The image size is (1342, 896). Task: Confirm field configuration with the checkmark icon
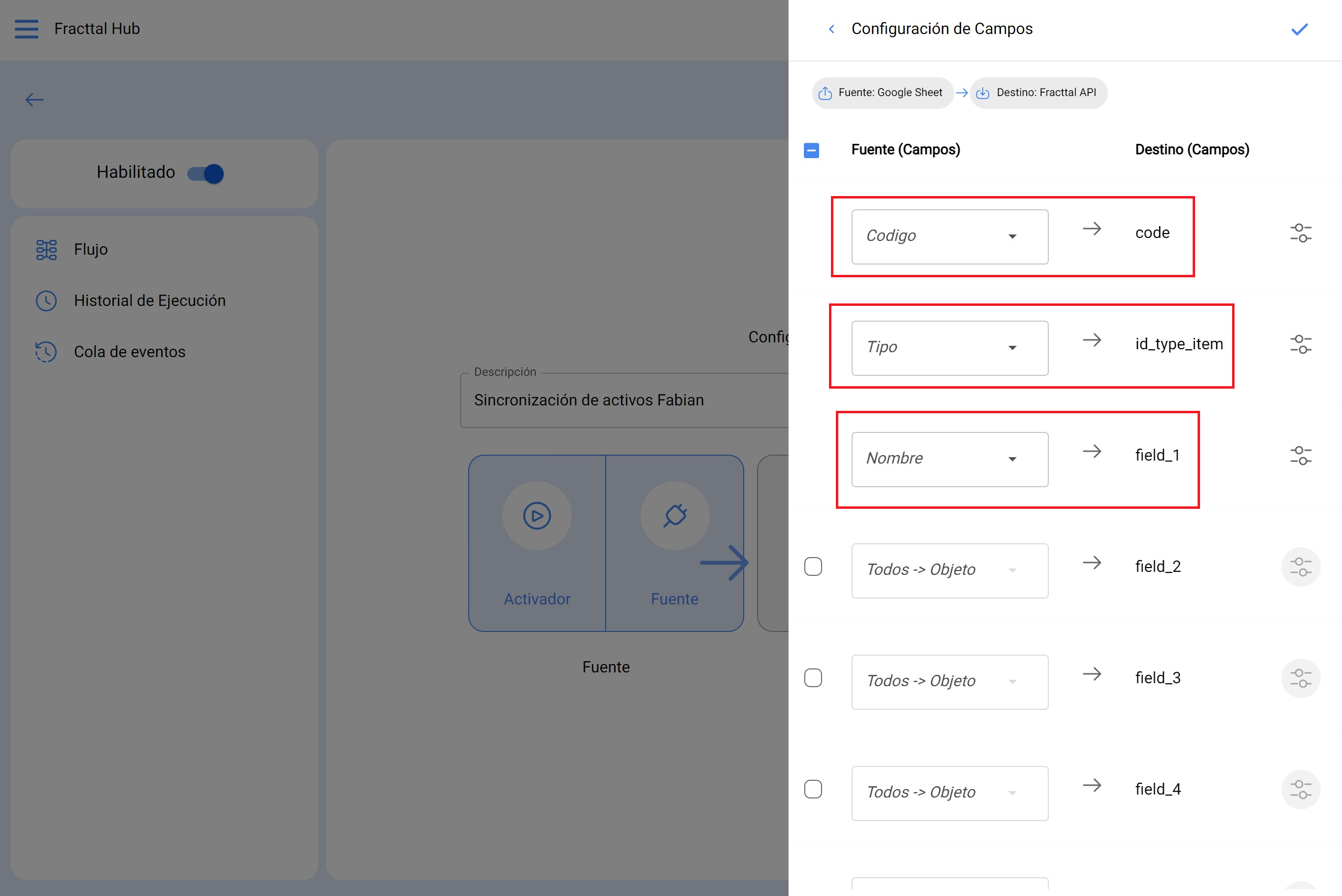(1299, 29)
